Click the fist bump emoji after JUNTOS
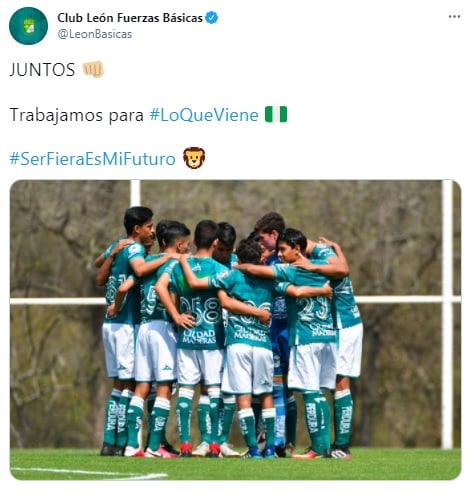The width and height of the screenshot is (474, 492). tap(93, 69)
